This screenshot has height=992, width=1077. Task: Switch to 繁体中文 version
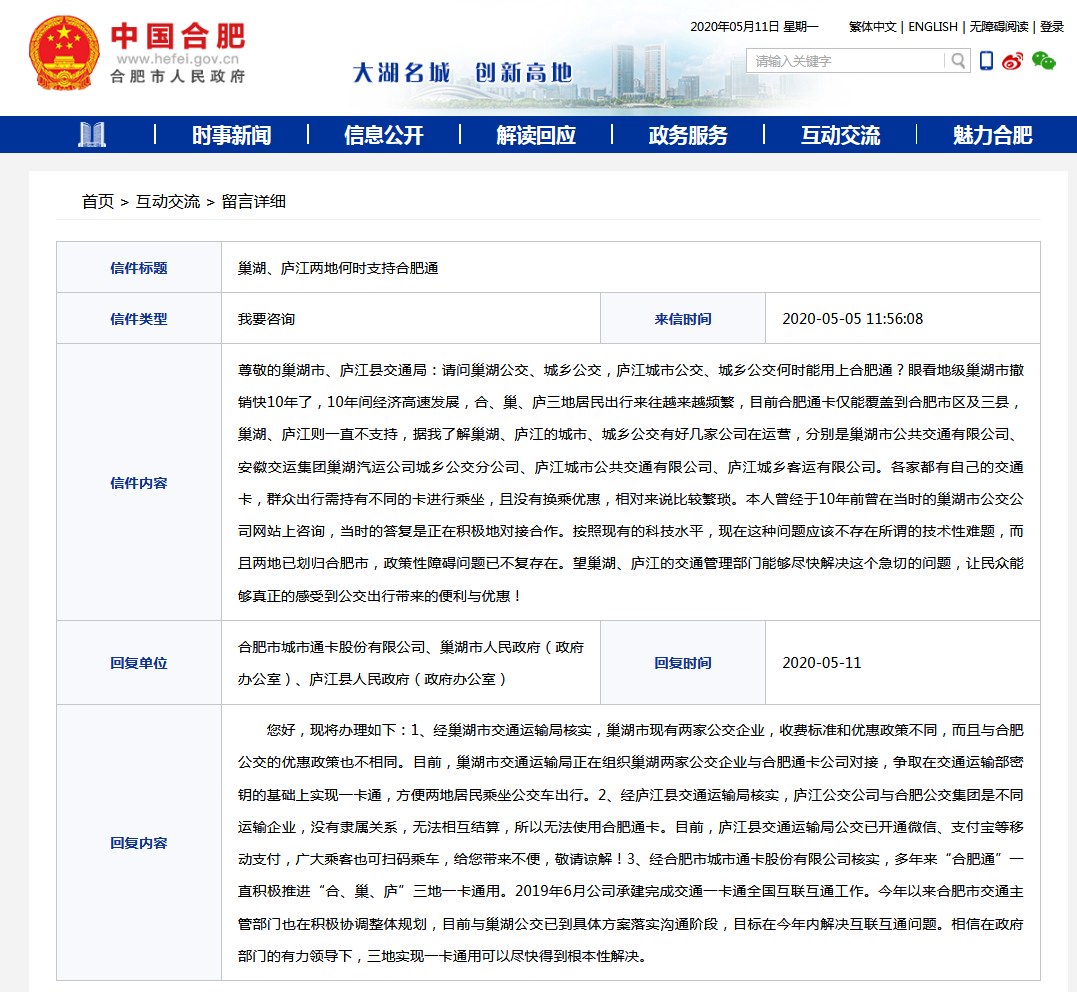[872, 27]
